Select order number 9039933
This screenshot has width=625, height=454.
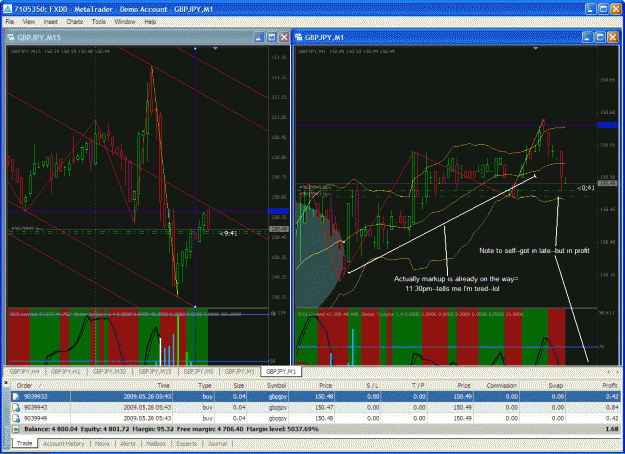[x=35, y=397]
